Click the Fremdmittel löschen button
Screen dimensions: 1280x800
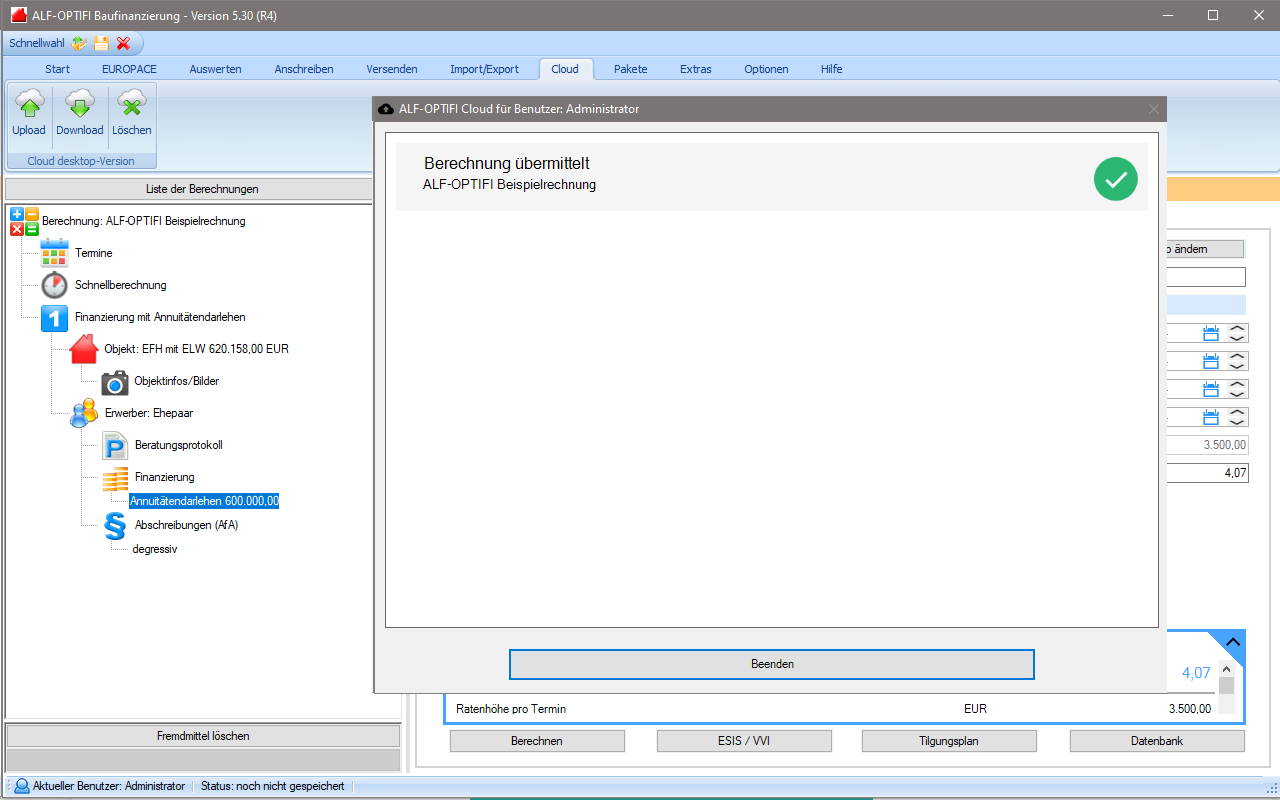click(x=203, y=736)
